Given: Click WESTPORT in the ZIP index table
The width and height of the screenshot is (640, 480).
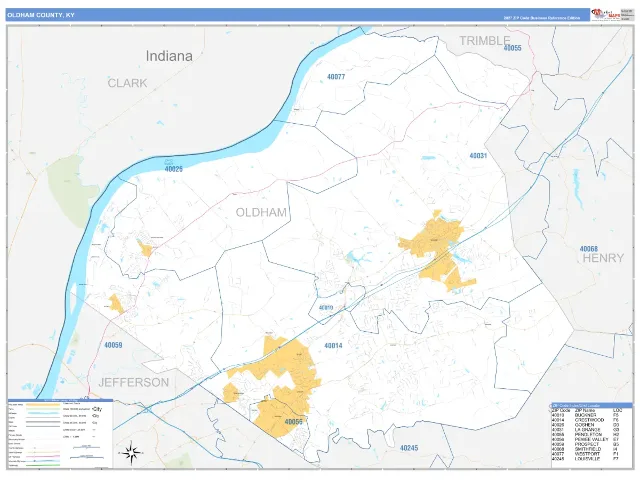Looking at the screenshot, I should (587, 454).
